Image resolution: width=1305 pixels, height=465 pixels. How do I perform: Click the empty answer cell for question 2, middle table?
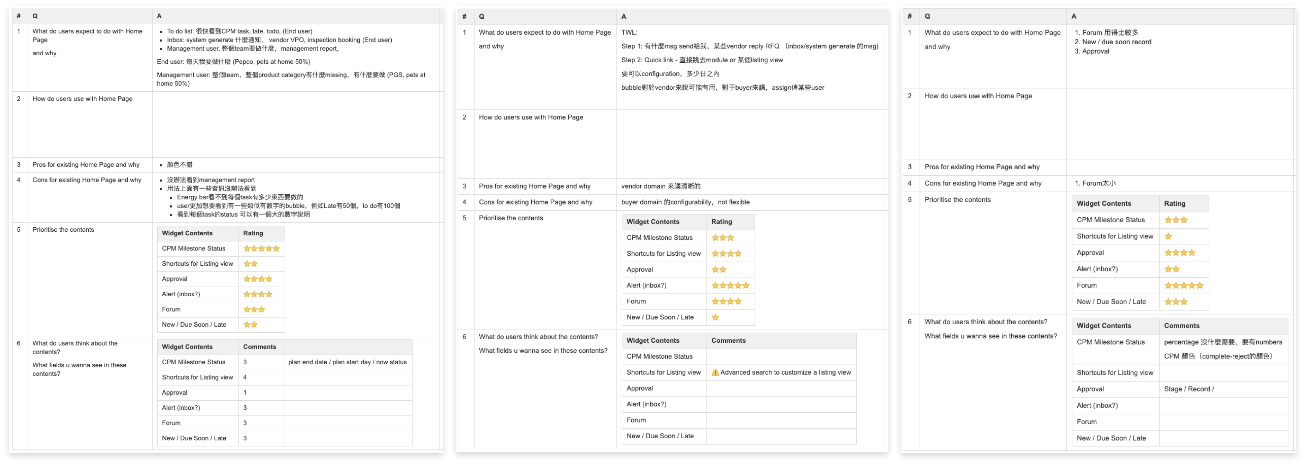point(753,143)
